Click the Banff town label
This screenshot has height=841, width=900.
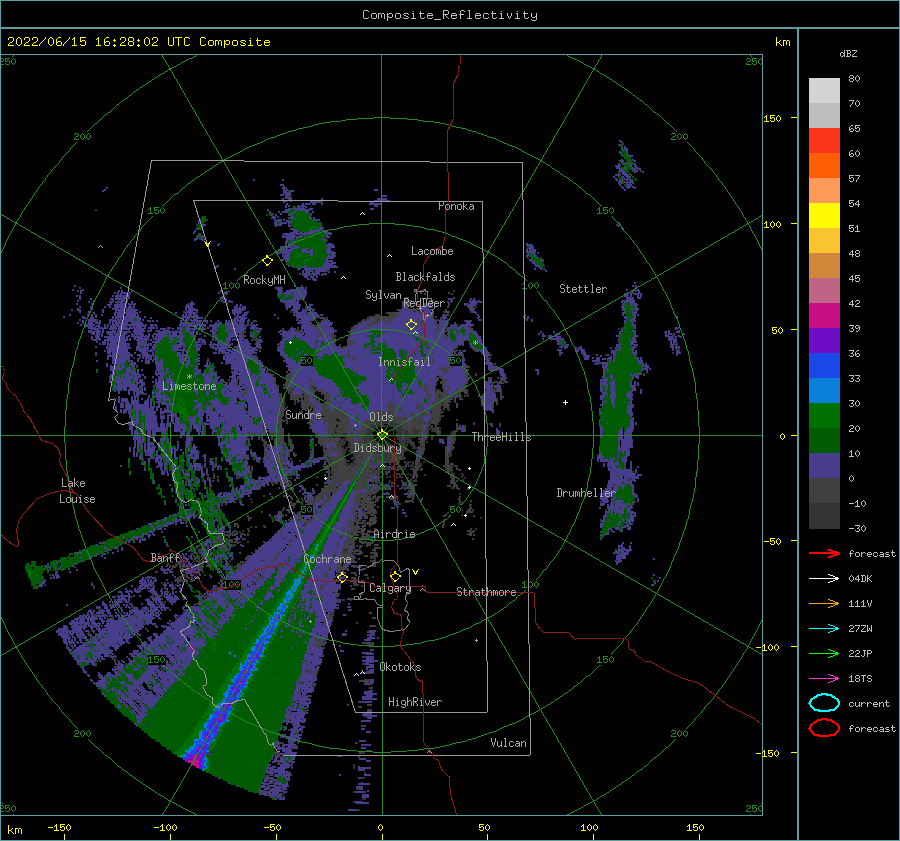[x=165, y=557]
